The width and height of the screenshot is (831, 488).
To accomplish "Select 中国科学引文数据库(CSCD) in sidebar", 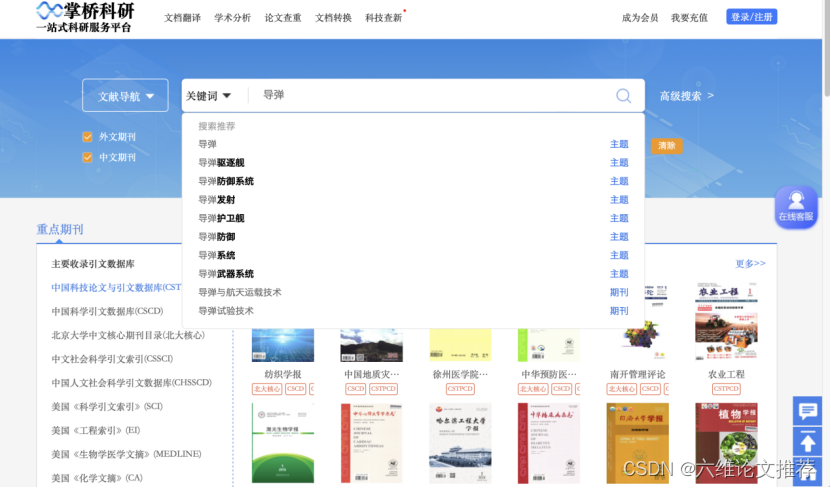I will tap(107, 312).
